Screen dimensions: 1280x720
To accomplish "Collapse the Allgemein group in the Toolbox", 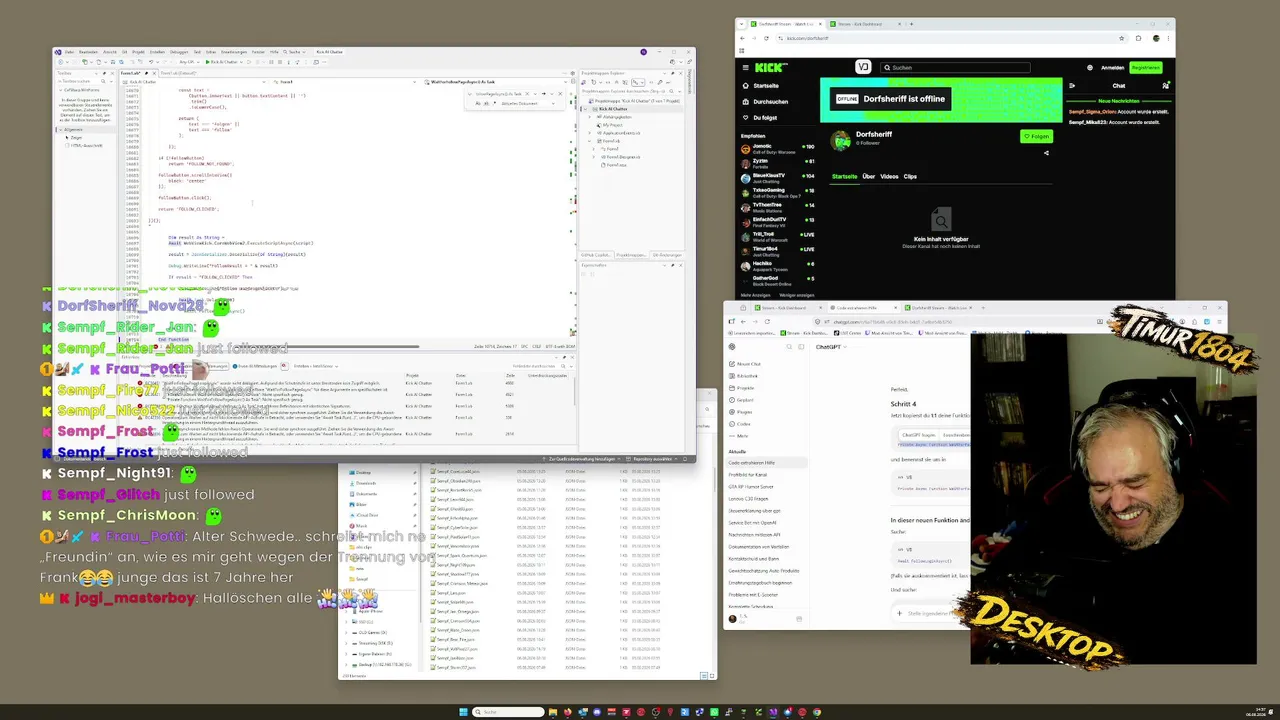I will [x=61, y=130].
